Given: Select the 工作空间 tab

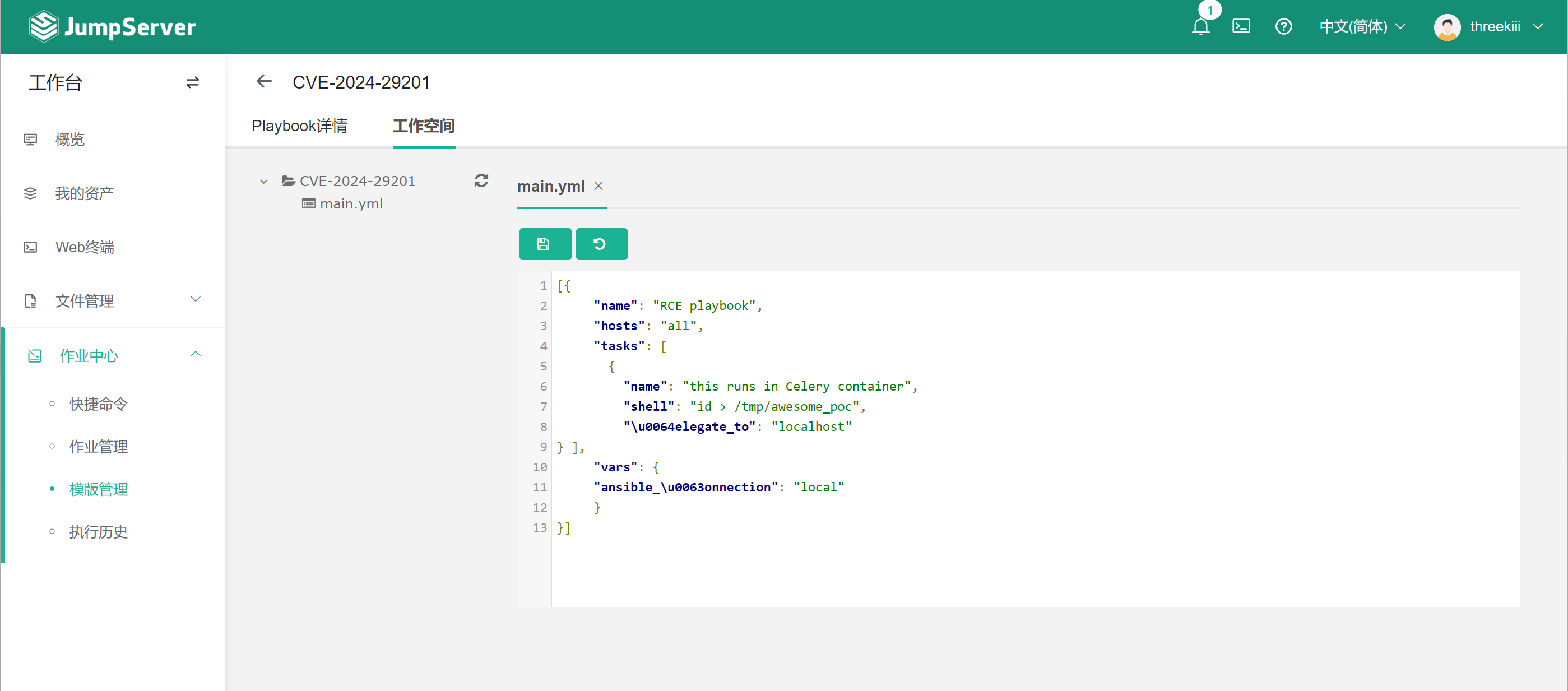Looking at the screenshot, I should (x=423, y=126).
